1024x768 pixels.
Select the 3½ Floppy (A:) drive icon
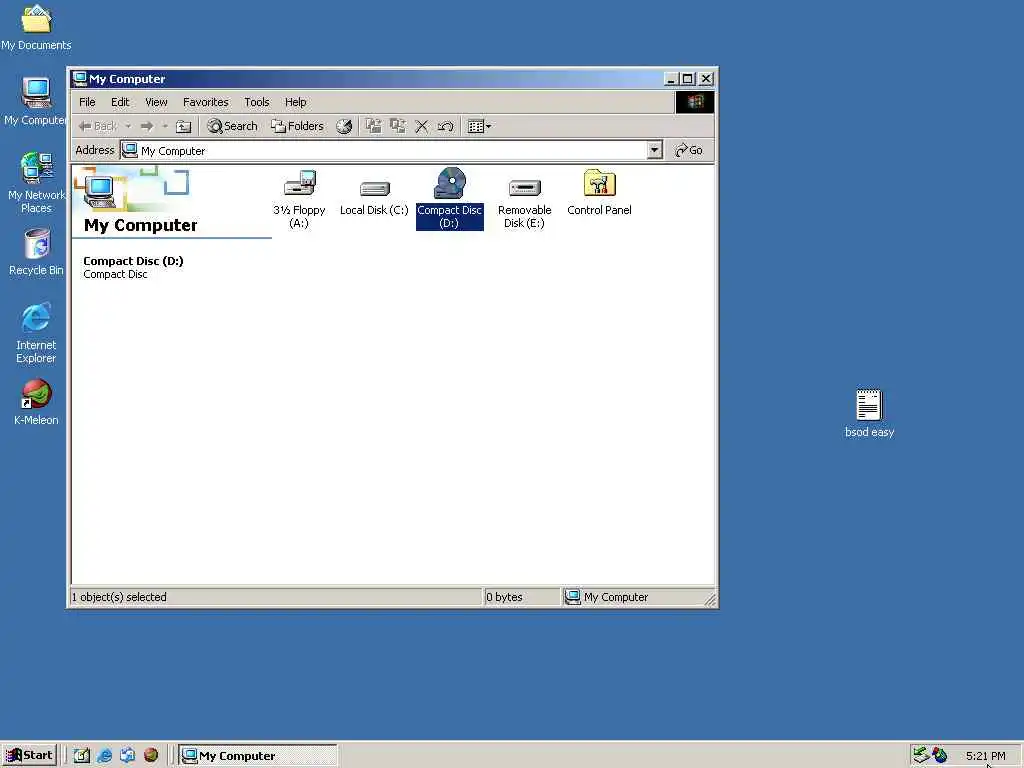[x=300, y=184]
